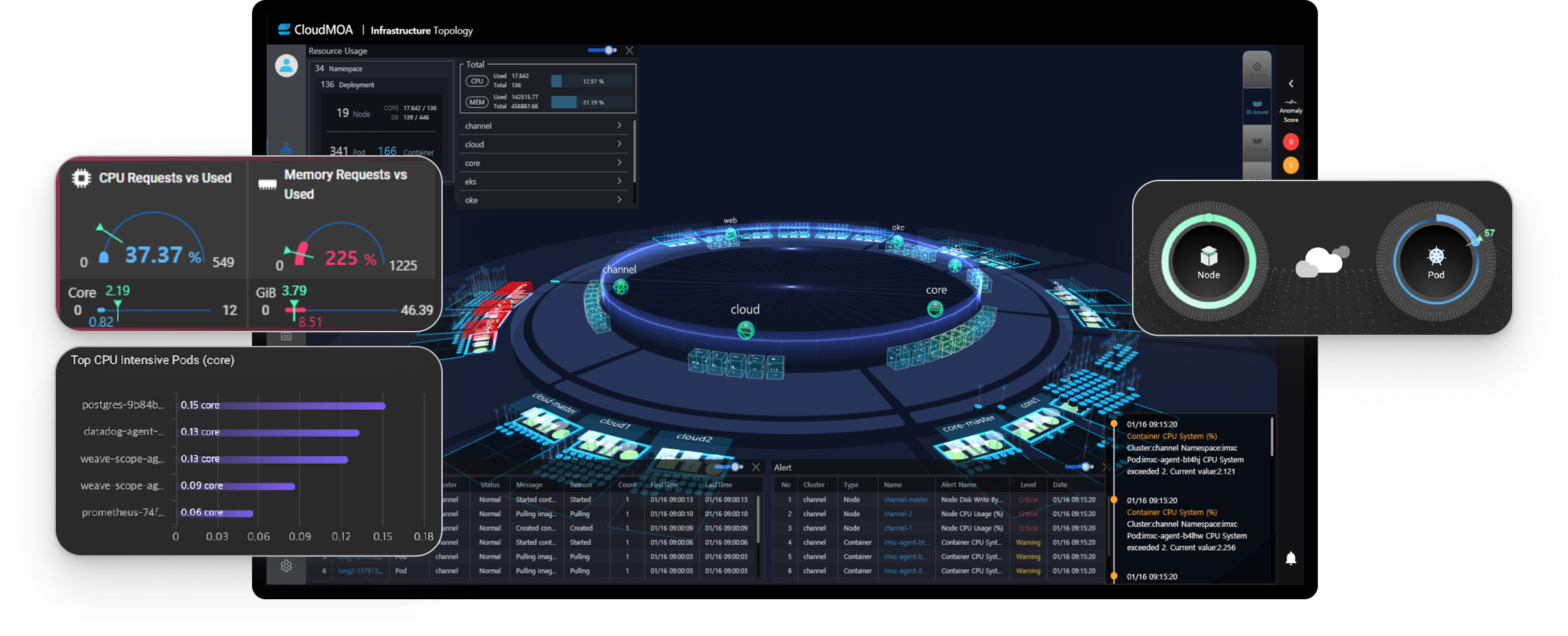Image resolution: width=1568 pixels, height=636 pixels.
Task: Click the datadog-agent pod bar
Action: coord(268,432)
